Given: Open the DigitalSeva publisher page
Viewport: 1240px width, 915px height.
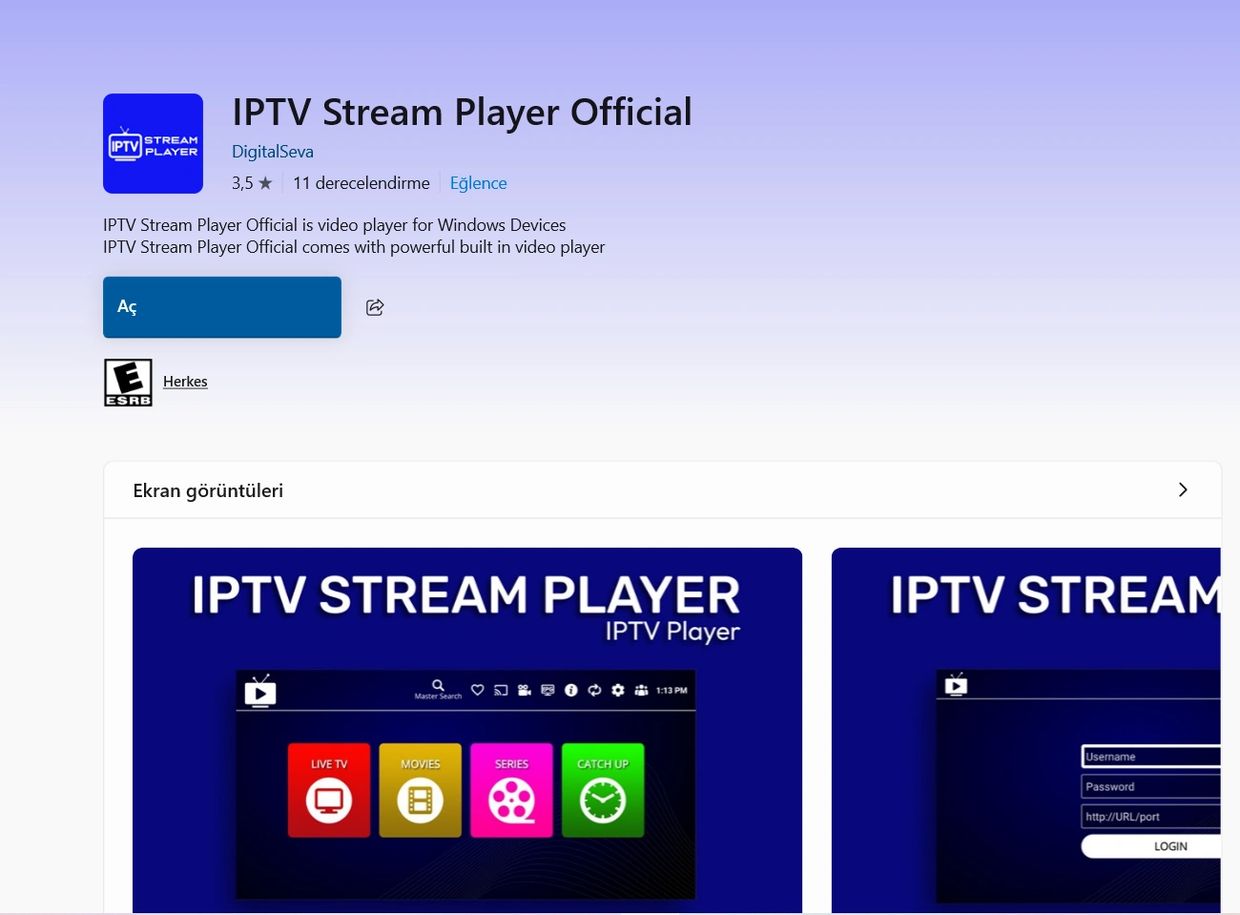Looking at the screenshot, I should [x=273, y=152].
